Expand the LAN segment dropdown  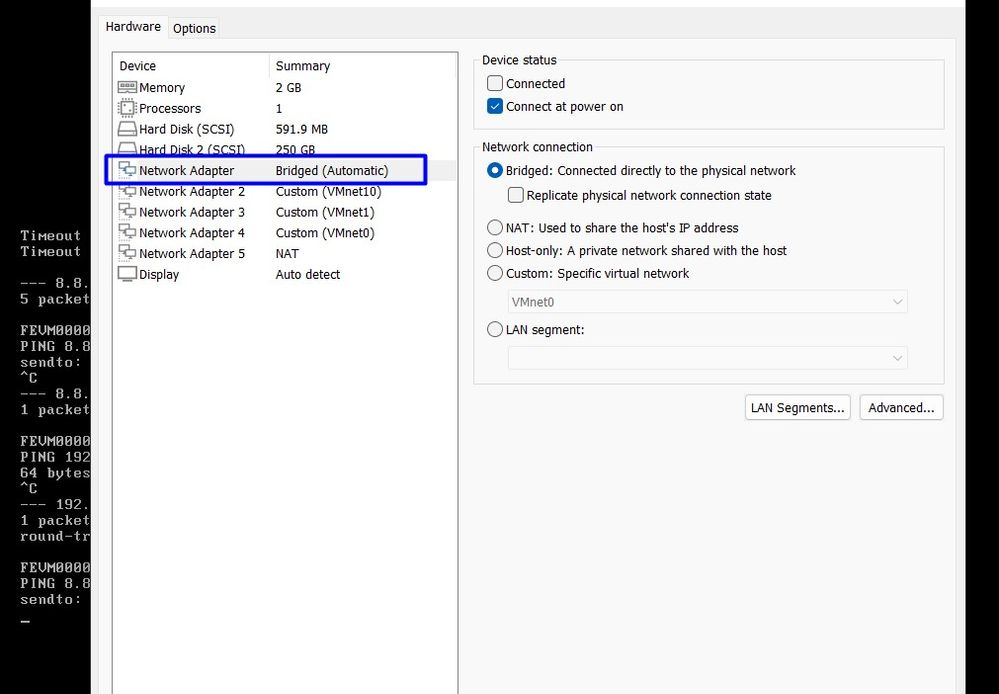(x=707, y=358)
